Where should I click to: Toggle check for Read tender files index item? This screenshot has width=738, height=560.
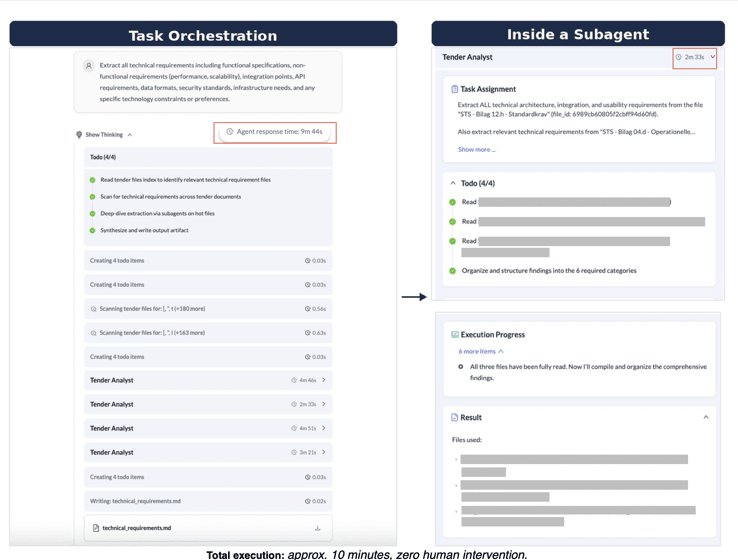(92, 180)
